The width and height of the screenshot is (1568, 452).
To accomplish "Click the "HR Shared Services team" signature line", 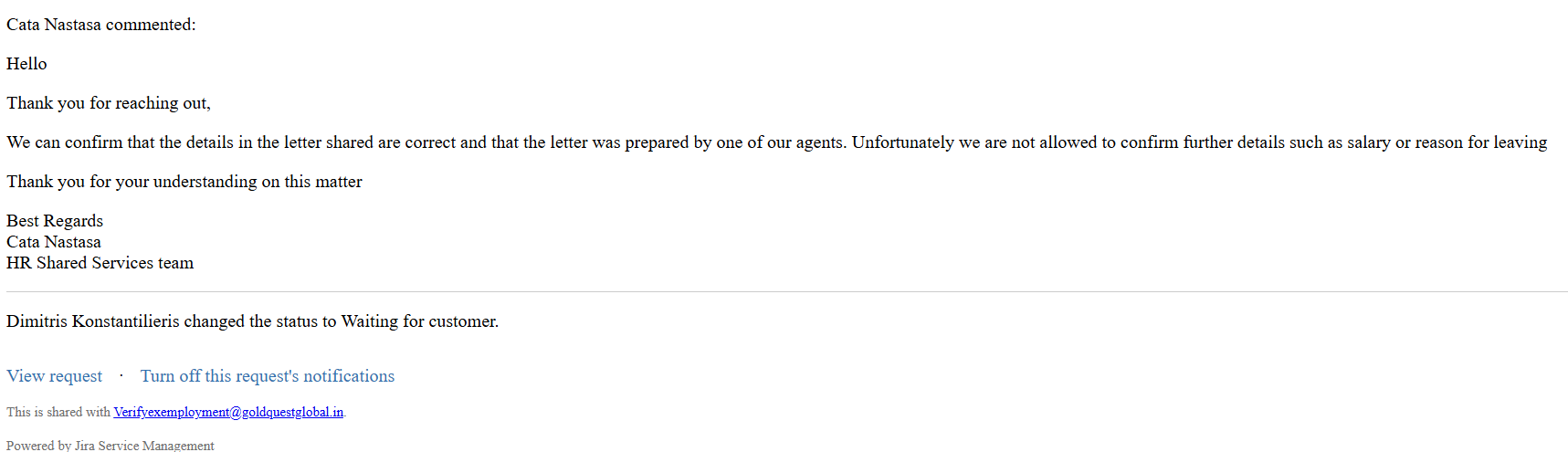I will (100, 263).
